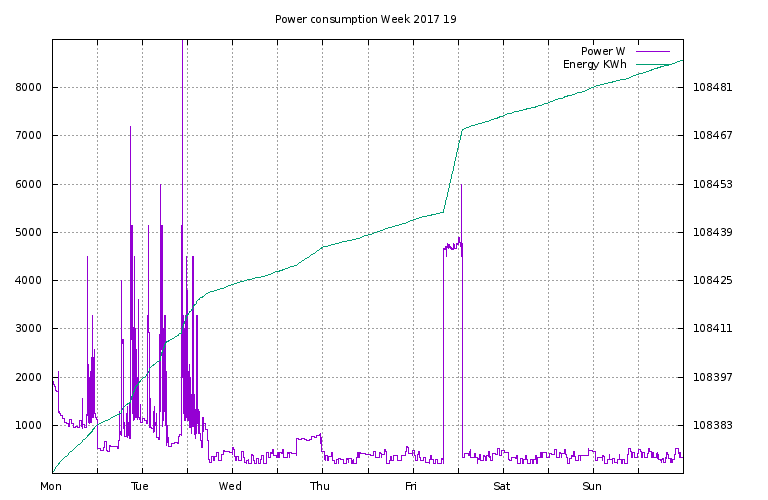The height and width of the screenshot is (500, 768).
Task: Click the left axis value 4000
Action: point(28,280)
